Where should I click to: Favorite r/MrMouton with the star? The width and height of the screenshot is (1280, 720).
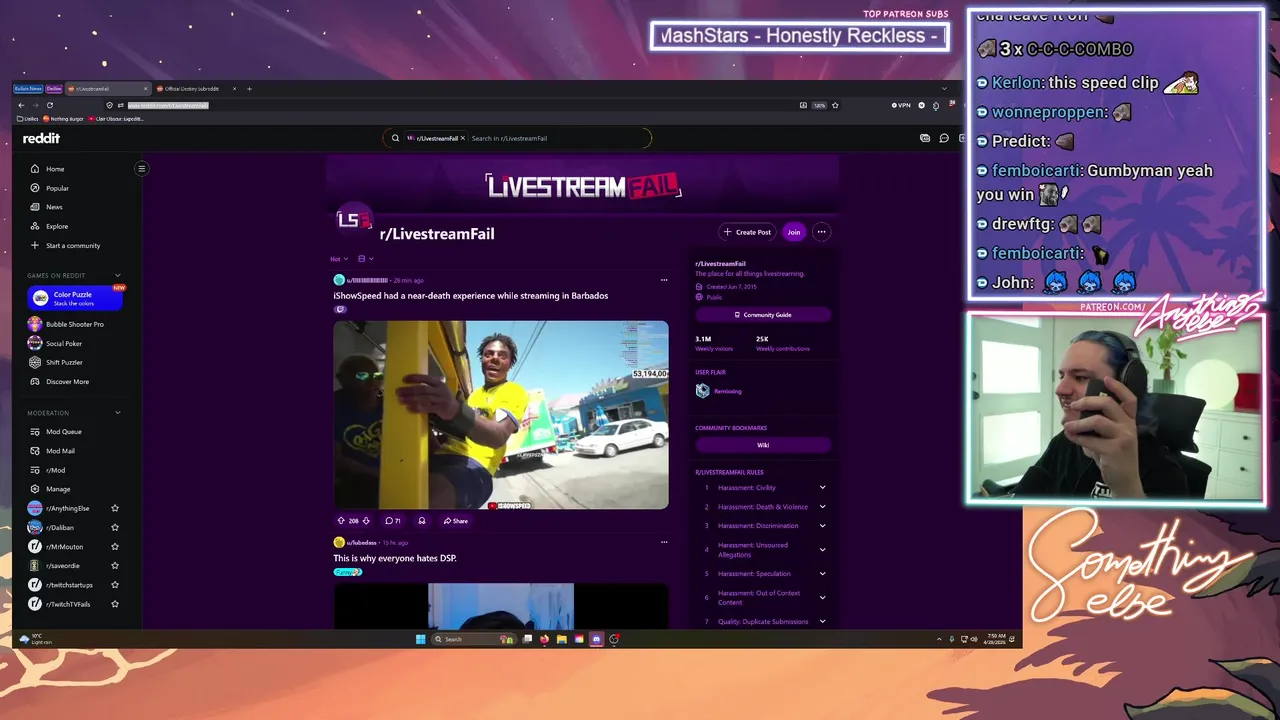coord(115,546)
